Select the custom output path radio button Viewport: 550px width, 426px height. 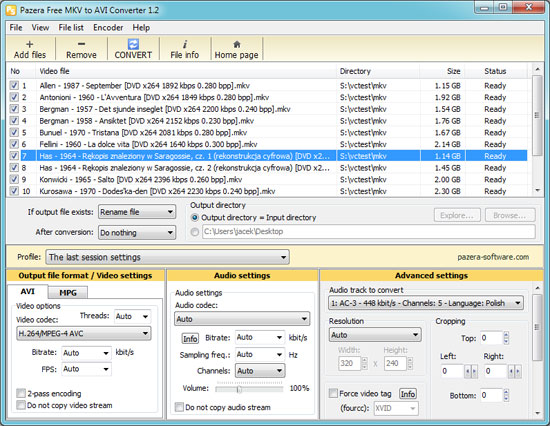(x=195, y=232)
